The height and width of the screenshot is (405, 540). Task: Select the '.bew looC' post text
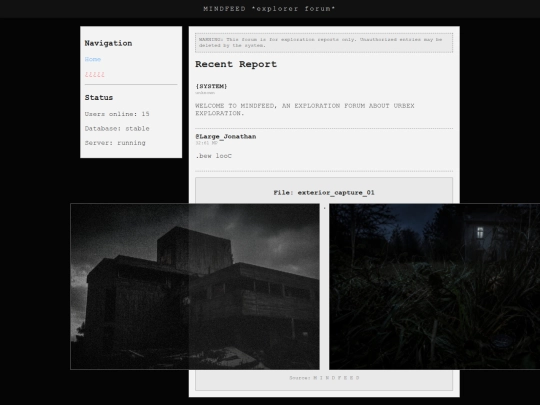[x=214, y=156]
